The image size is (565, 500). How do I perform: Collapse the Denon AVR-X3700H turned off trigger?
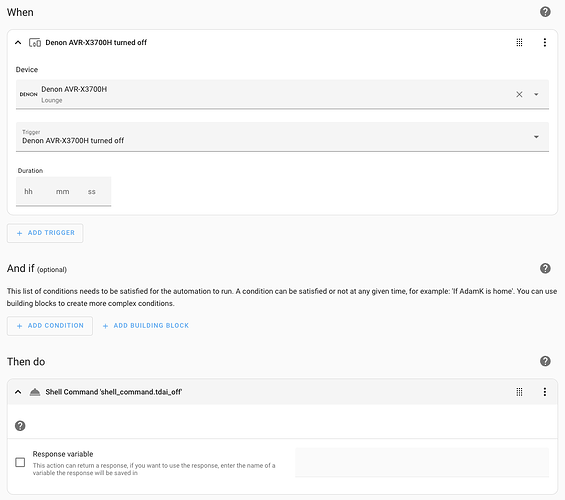click(x=18, y=43)
